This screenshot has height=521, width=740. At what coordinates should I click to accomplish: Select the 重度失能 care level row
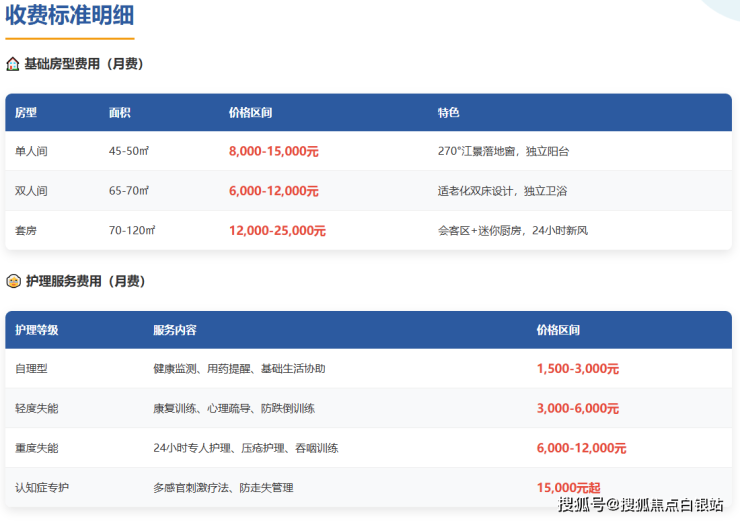point(36,448)
